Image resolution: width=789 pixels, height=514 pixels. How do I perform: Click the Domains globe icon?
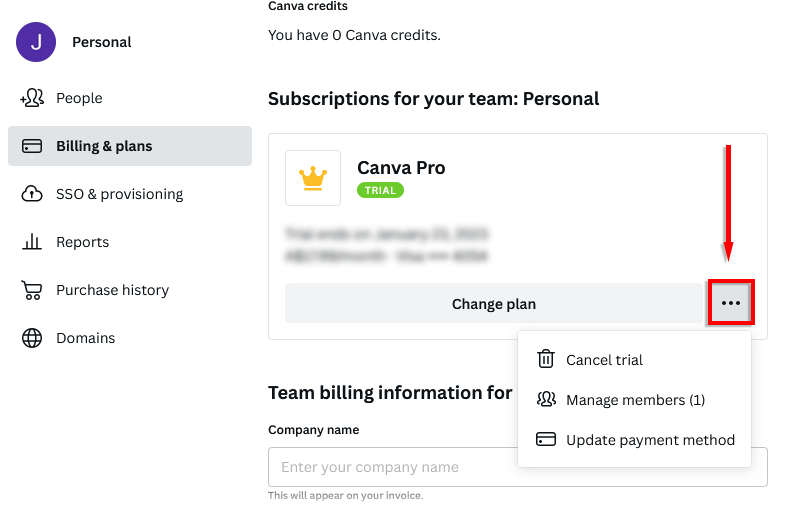(x=32, y=338)
